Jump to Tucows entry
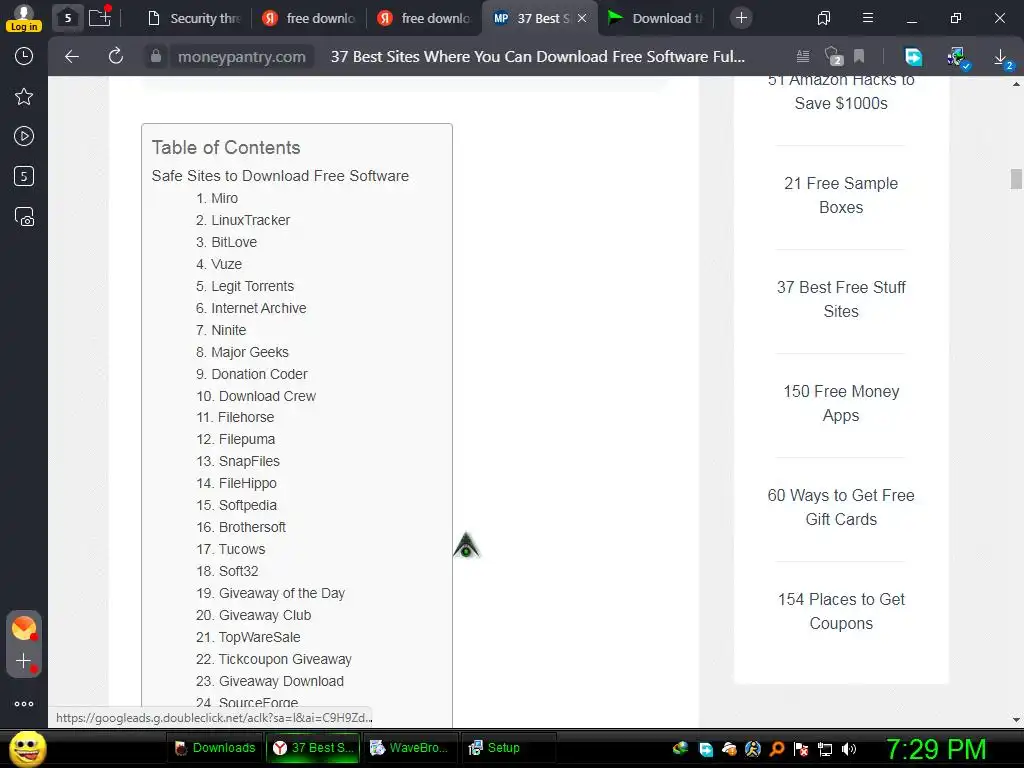The width and height of the screenshot is (1024, 768). tap(242, 549)
